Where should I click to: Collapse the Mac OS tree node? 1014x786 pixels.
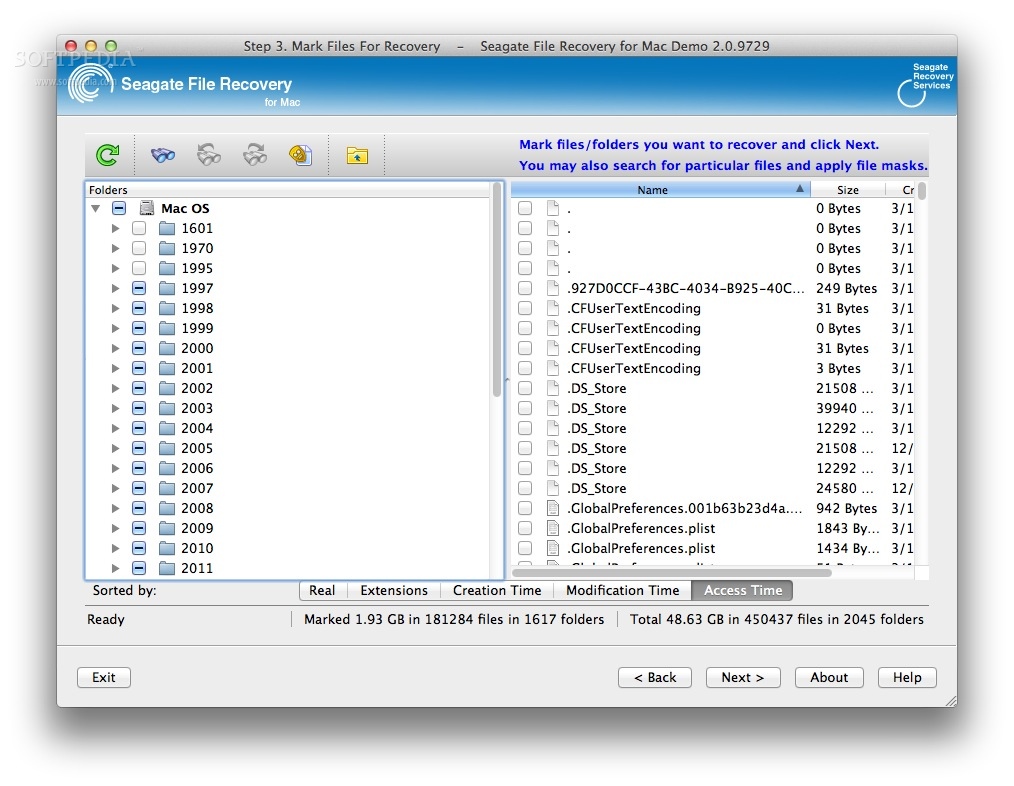[x=96, y=208]
